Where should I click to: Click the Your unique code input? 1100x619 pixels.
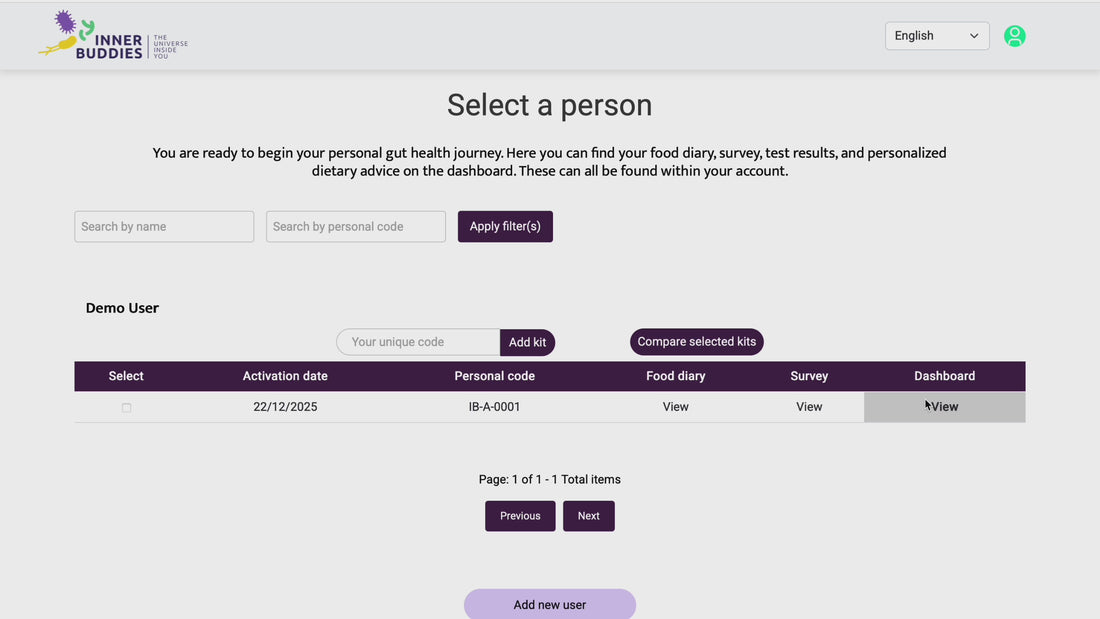coord(418,342)
